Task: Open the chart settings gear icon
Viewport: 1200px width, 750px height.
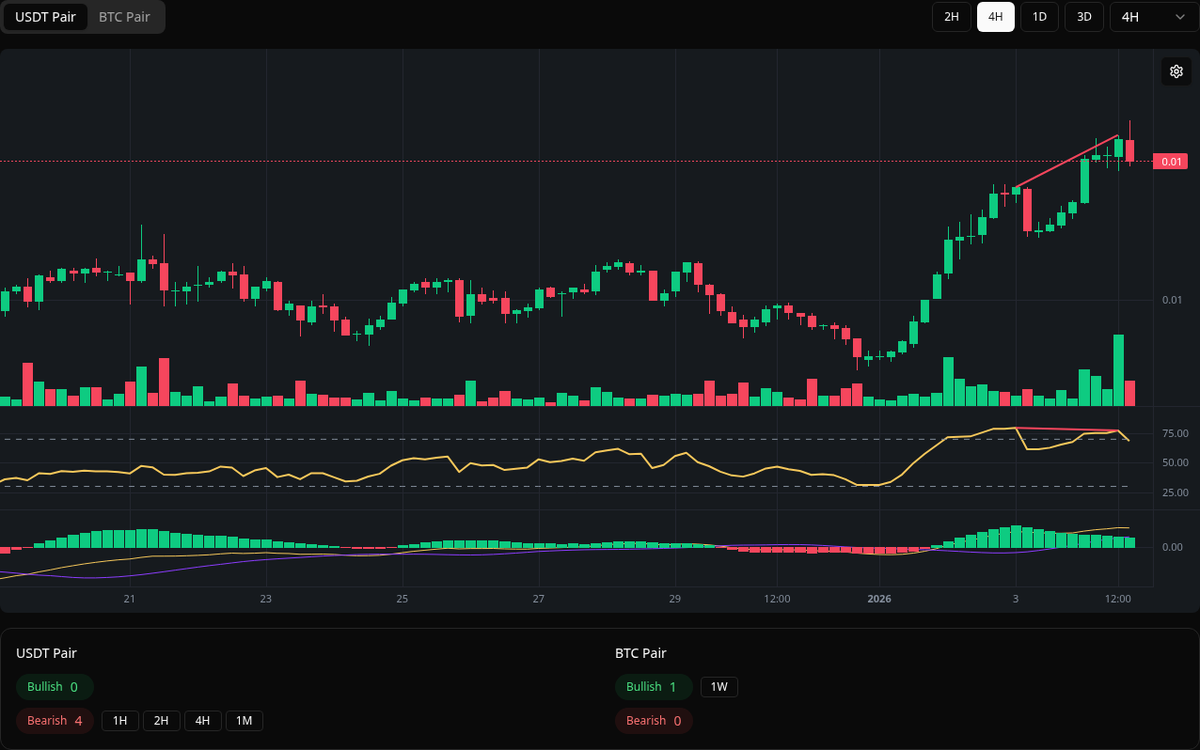Action: [1176, 71]
